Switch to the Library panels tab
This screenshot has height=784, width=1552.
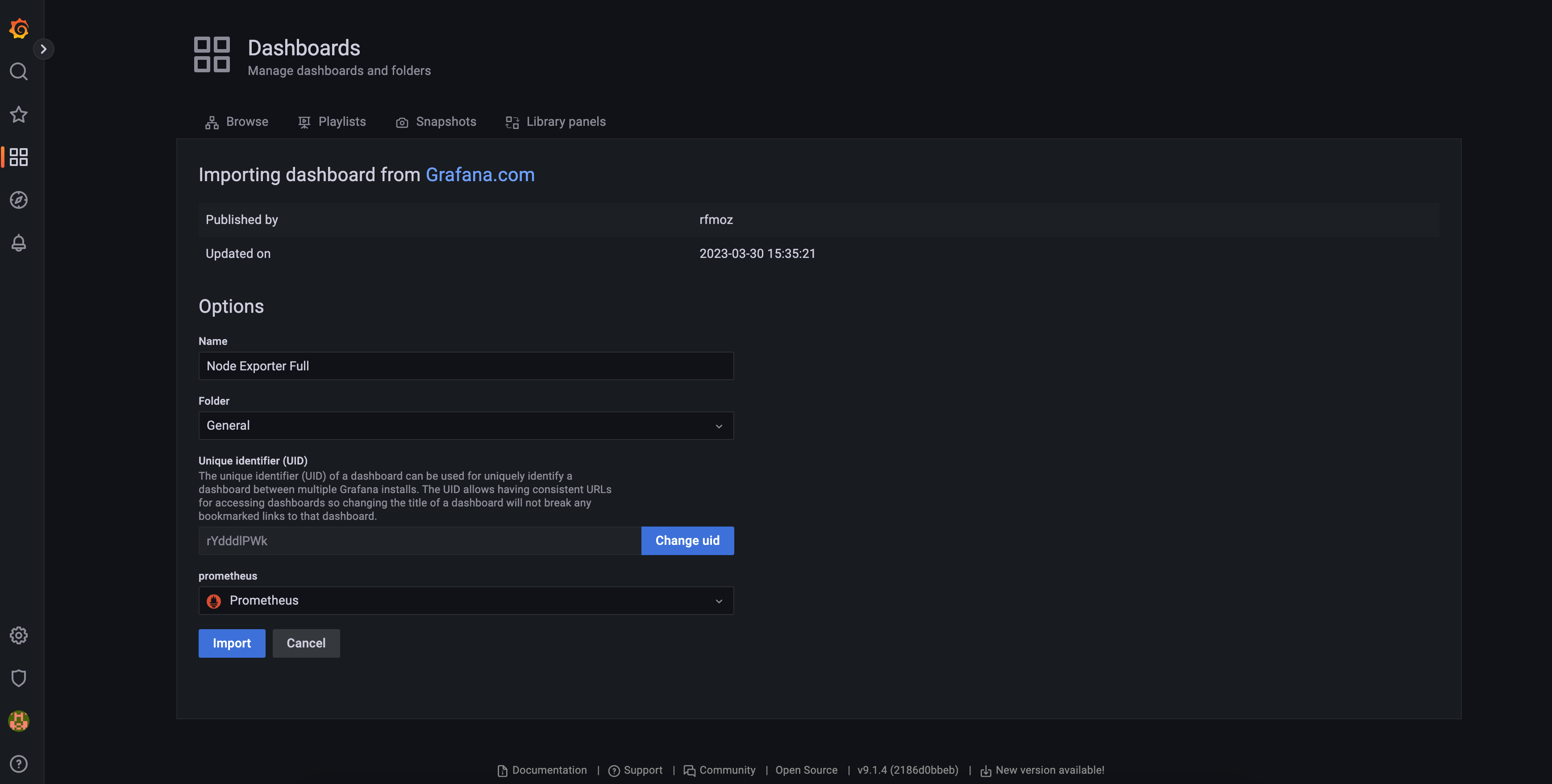click(555, 122)
